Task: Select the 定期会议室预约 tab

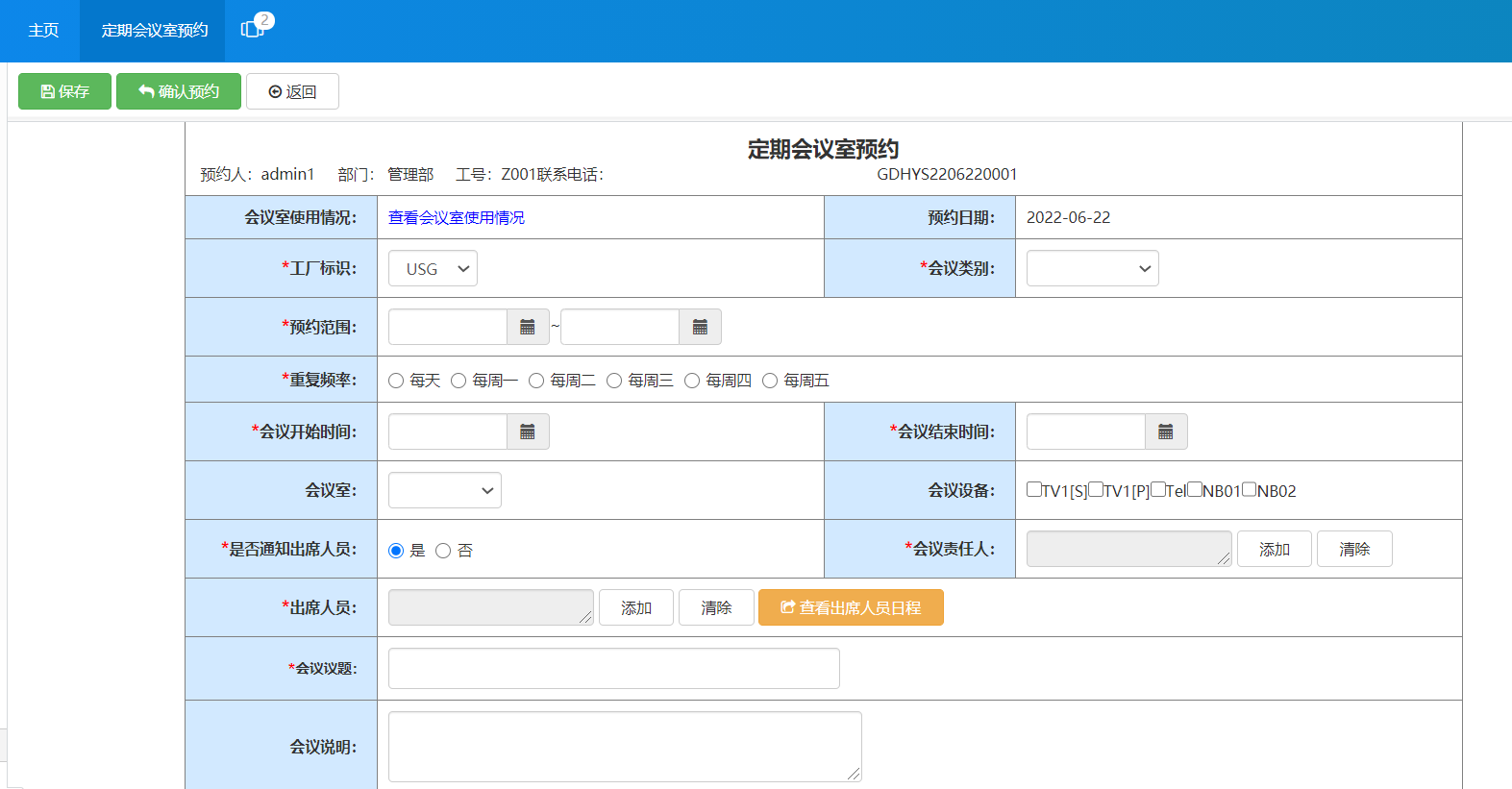Action: 154,31
